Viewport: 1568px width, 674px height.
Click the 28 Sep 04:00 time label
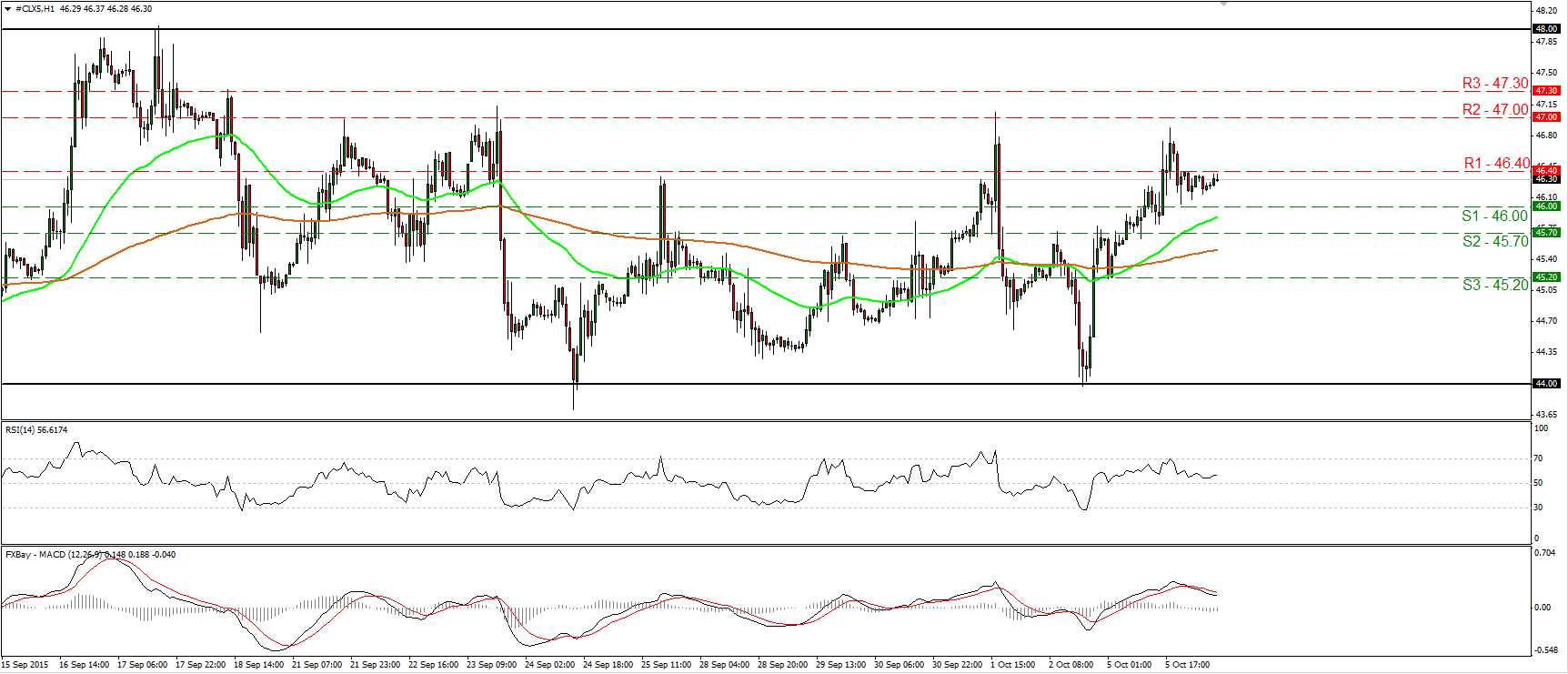[x=725, y=665]
